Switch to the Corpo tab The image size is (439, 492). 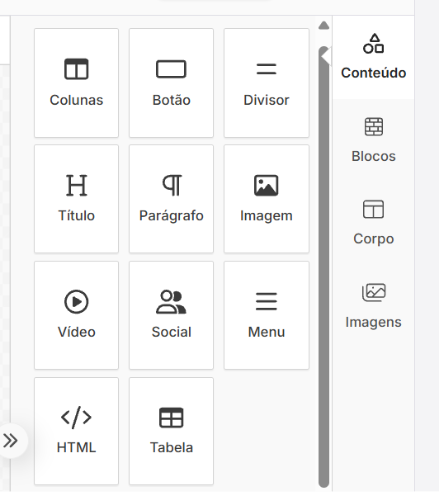click(x=373, y=223)
